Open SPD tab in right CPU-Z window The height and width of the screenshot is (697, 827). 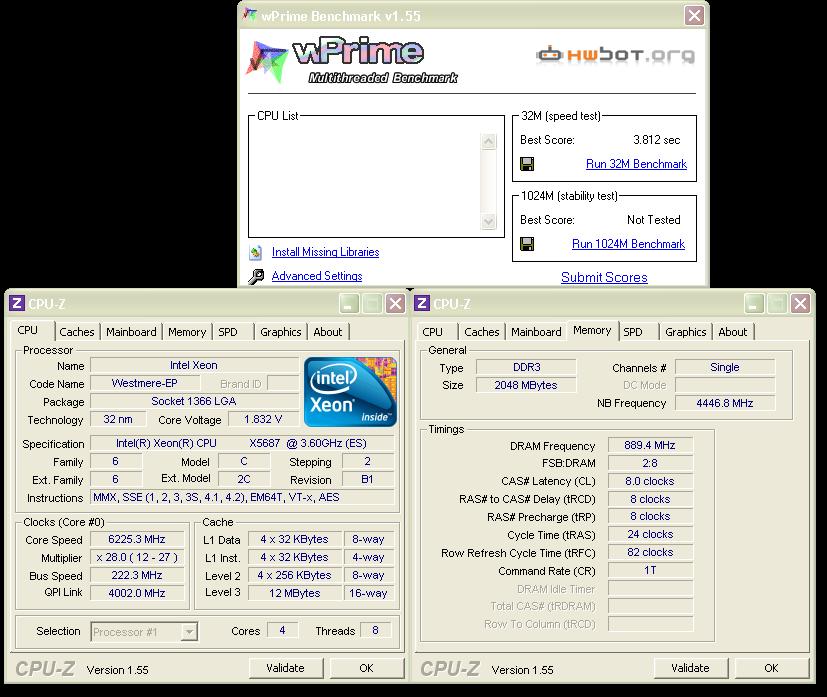[x=633, y=332]
